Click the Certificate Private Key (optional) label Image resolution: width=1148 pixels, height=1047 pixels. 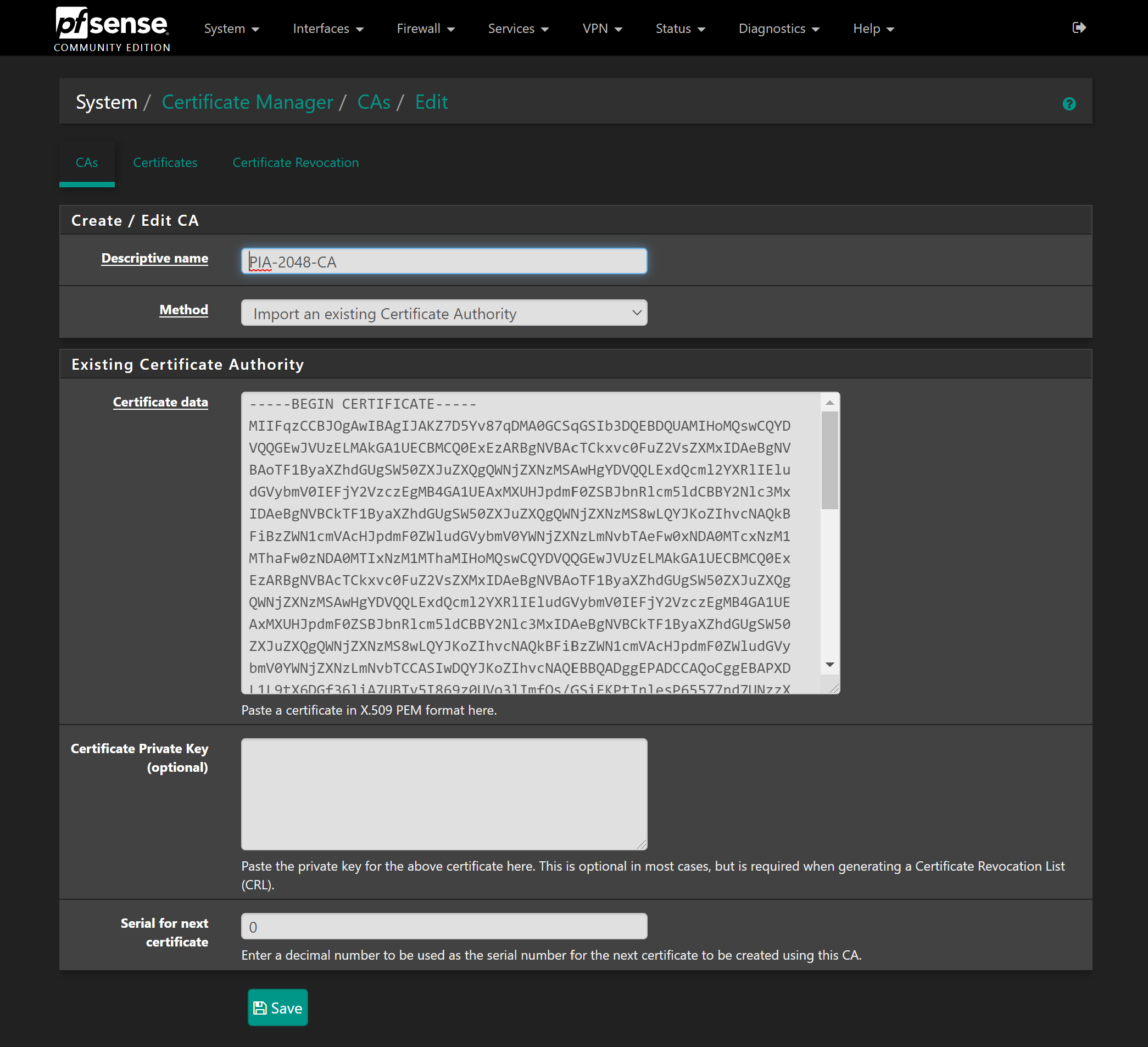(x=140, y=758)
